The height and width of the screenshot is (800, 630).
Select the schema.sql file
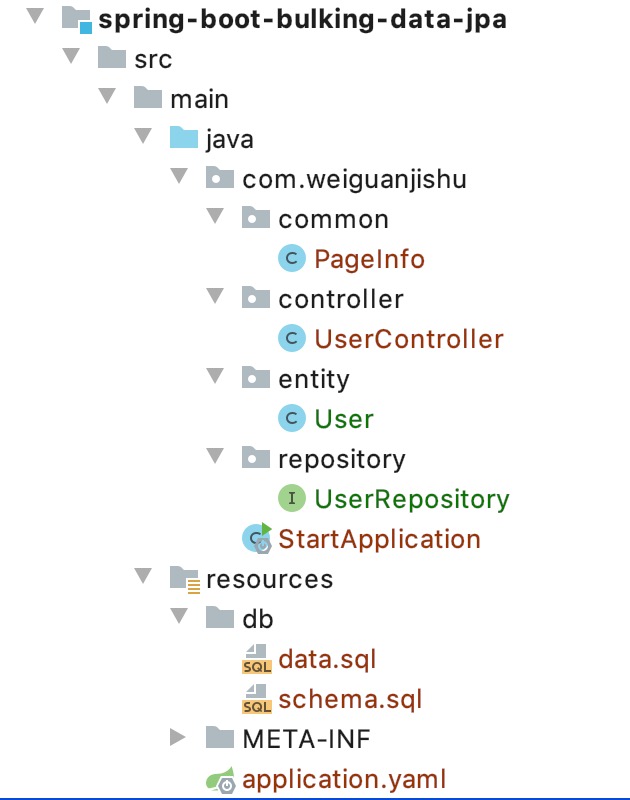tap(350, 699)
